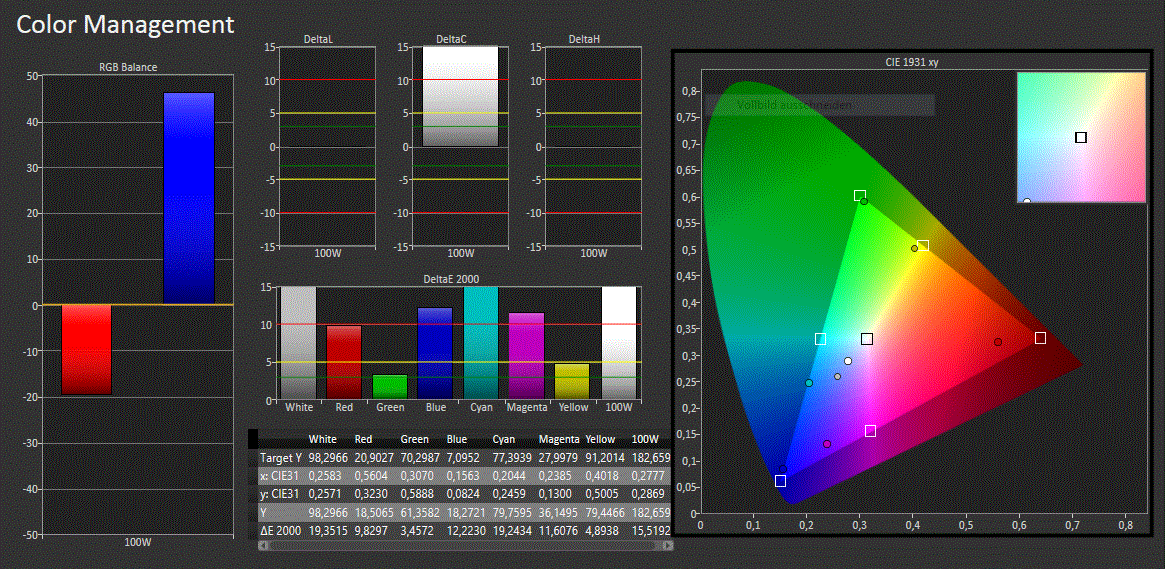Click cell value 3,4572 in the table
1165x569 pixels.
(x=419, y=530)
